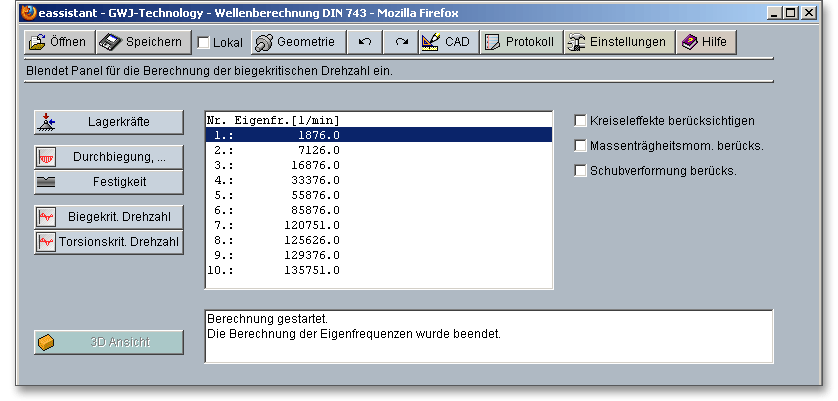Save via the Speichern toolbar button

coord(142,43)
